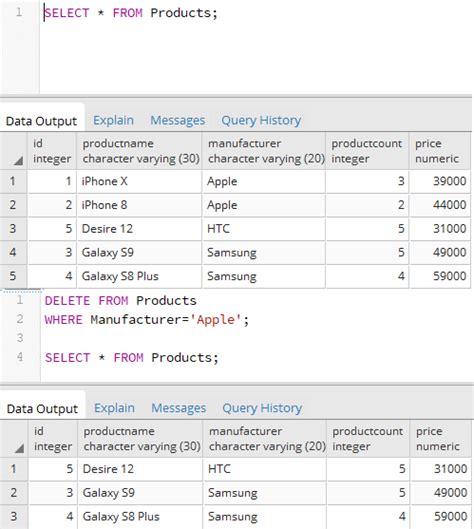Select the productname column header in upper table
This screenshot has height=529, width=474.
click(139, 151)
